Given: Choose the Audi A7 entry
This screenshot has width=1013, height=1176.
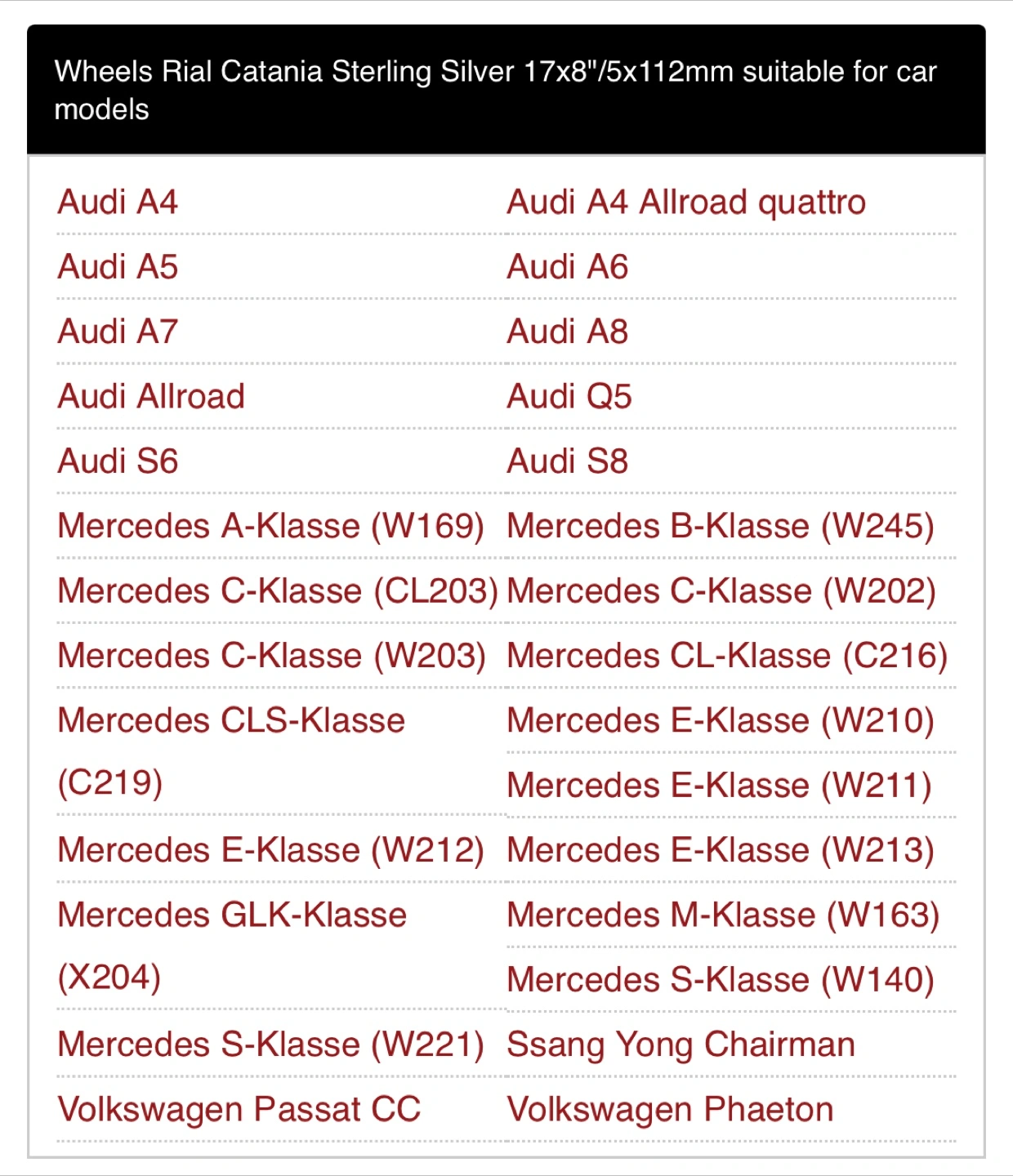Looking at the screenshot, I should (118, 332).
